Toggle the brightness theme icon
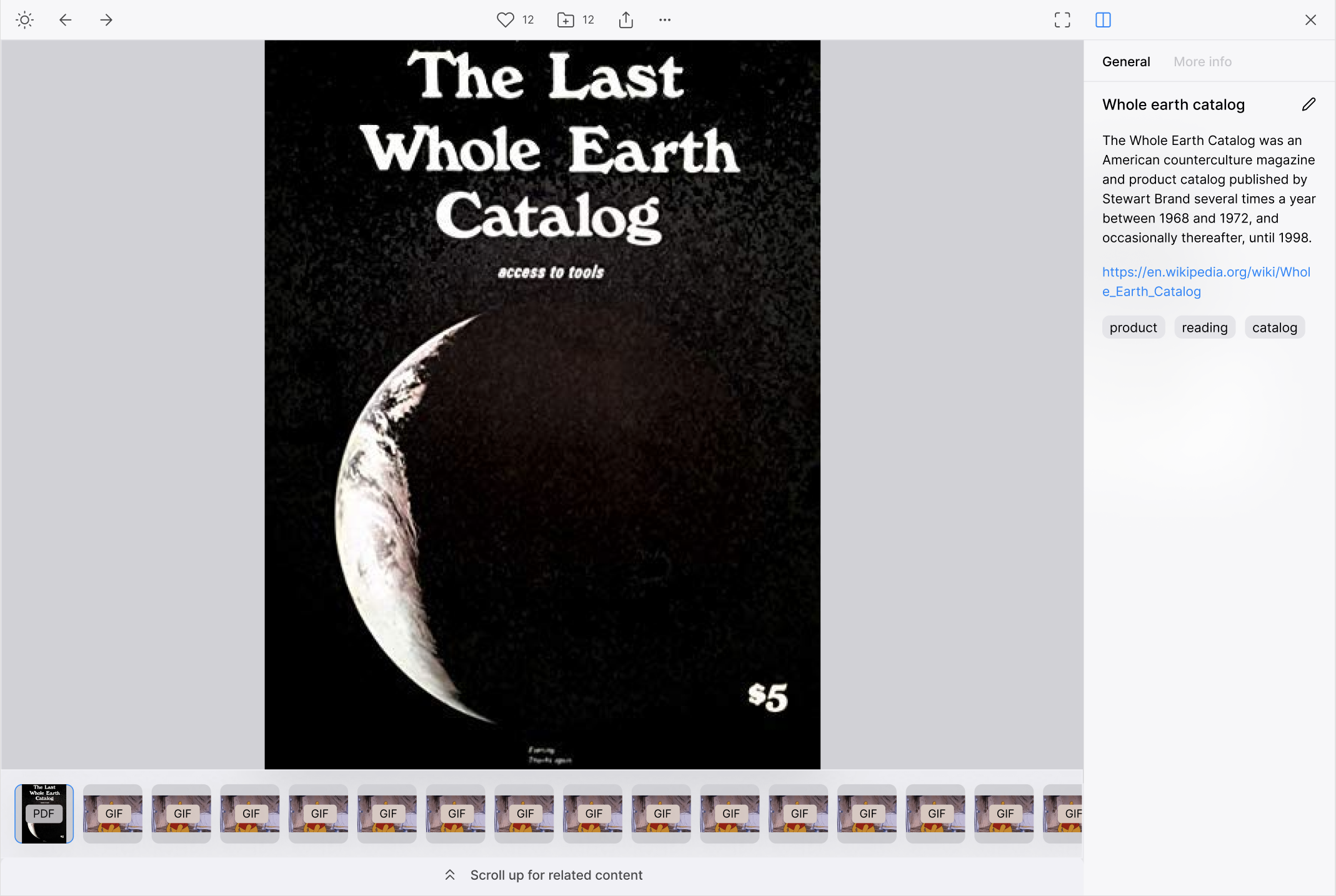Image resolution: width=1336 pixels, height=896 pixels. tap(24, 20)
